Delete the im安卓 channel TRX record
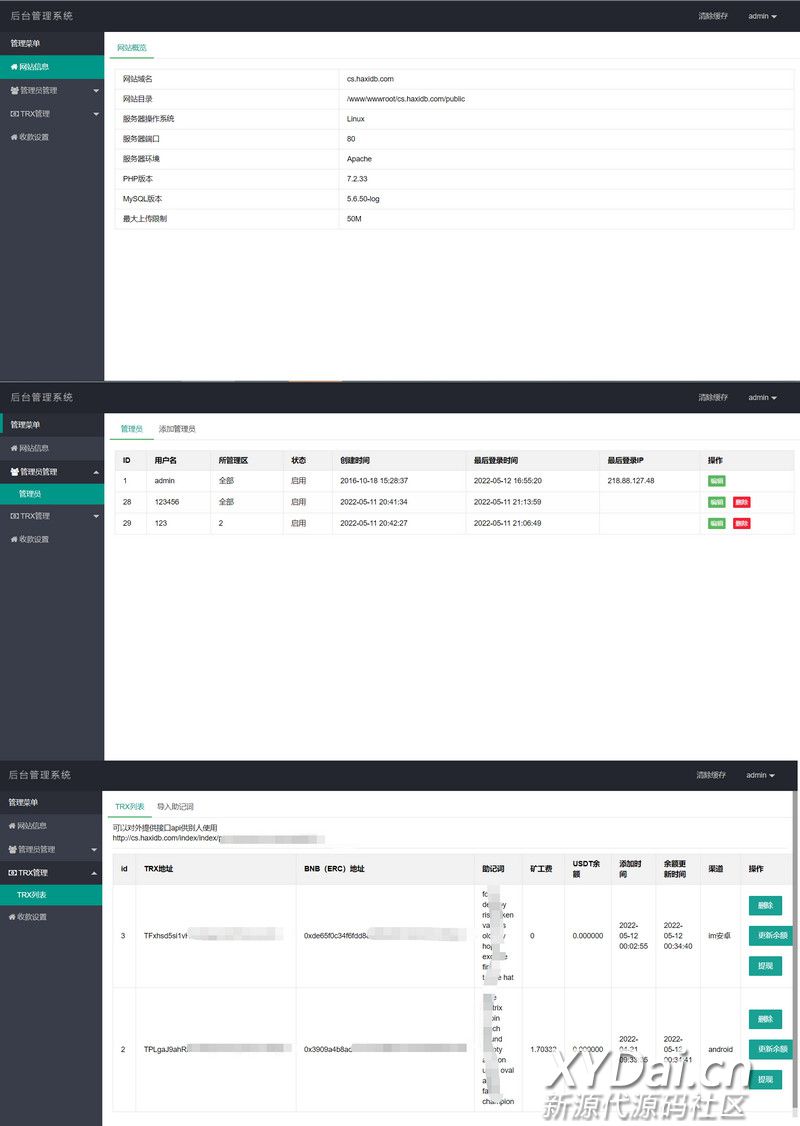The image size is (800, 1126). 765,906
